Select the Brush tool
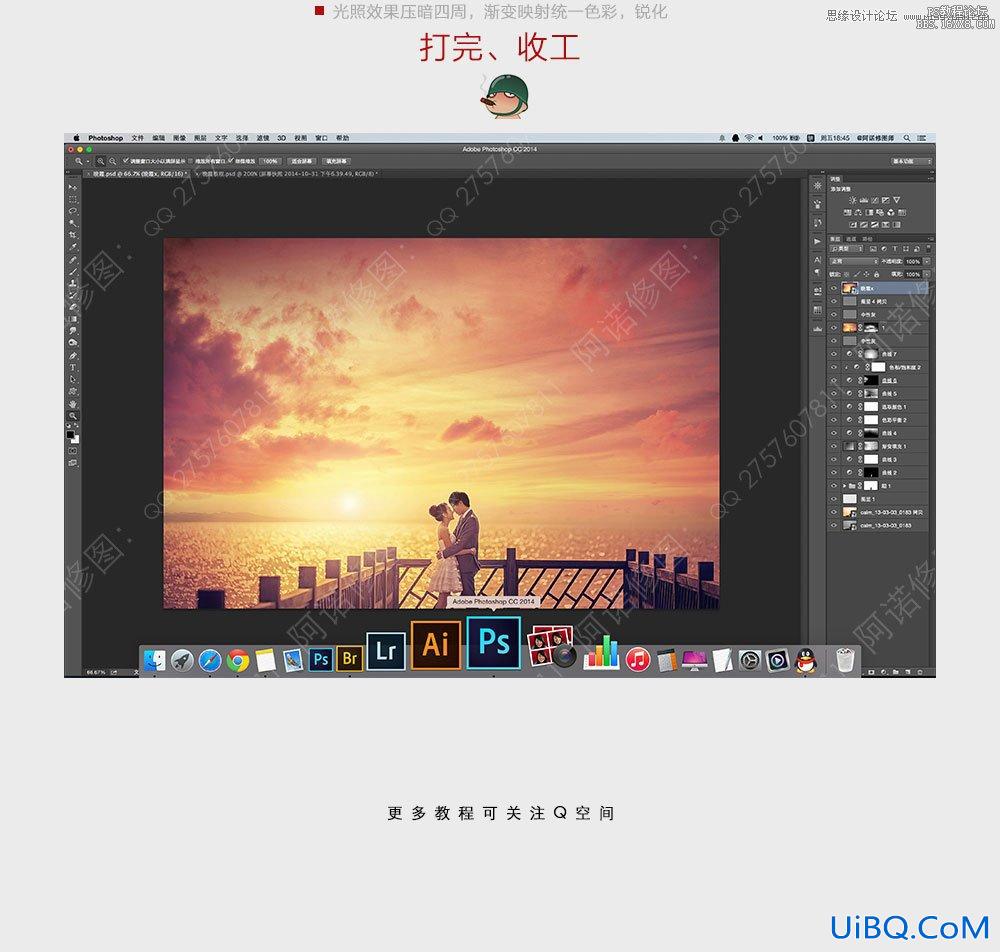This screenshot has width=1000, height=952. pyautogui.click(x=73, y=271)
